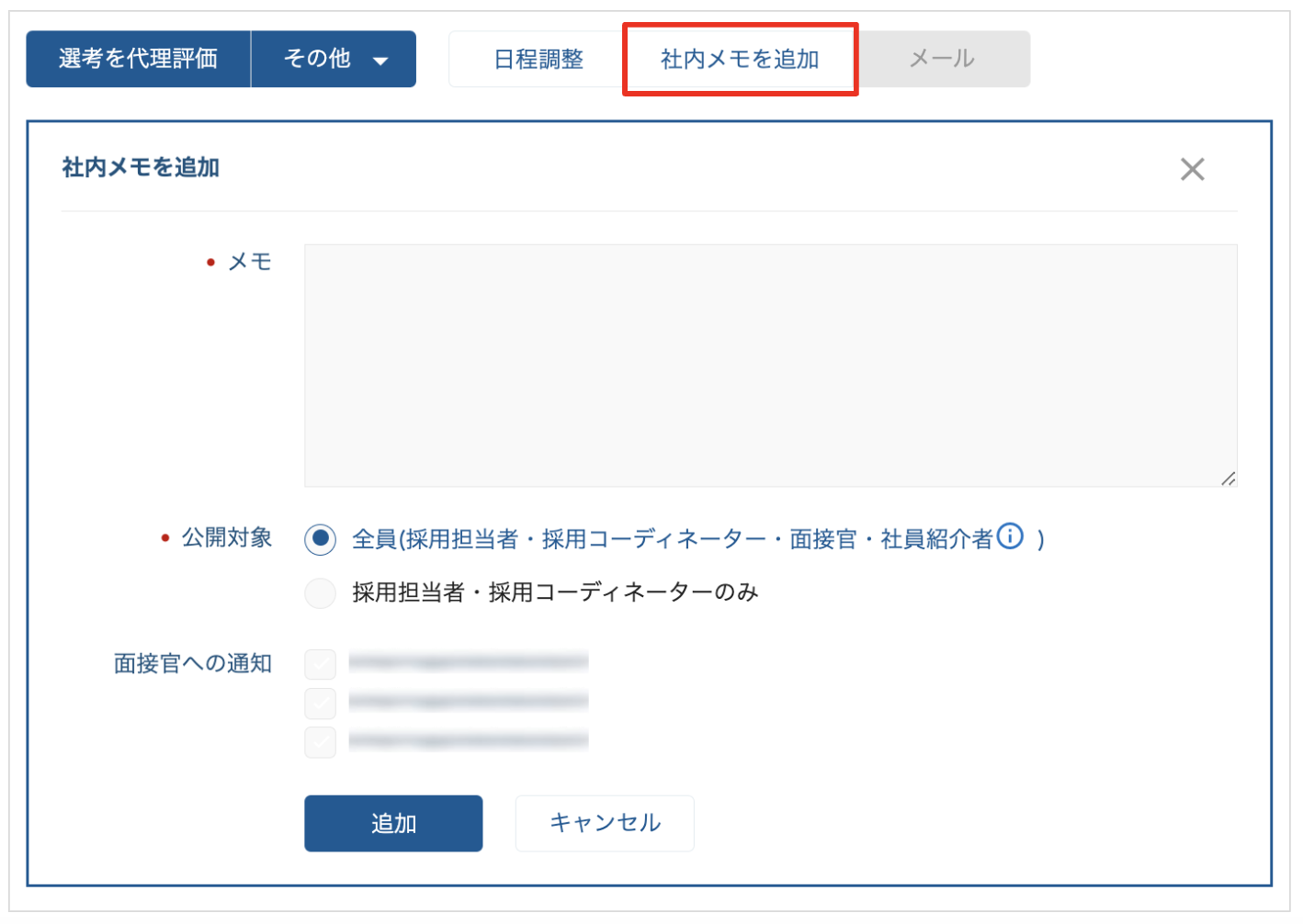
Task: Select the 全員 visibility radio option
Action: pos(320,539)
